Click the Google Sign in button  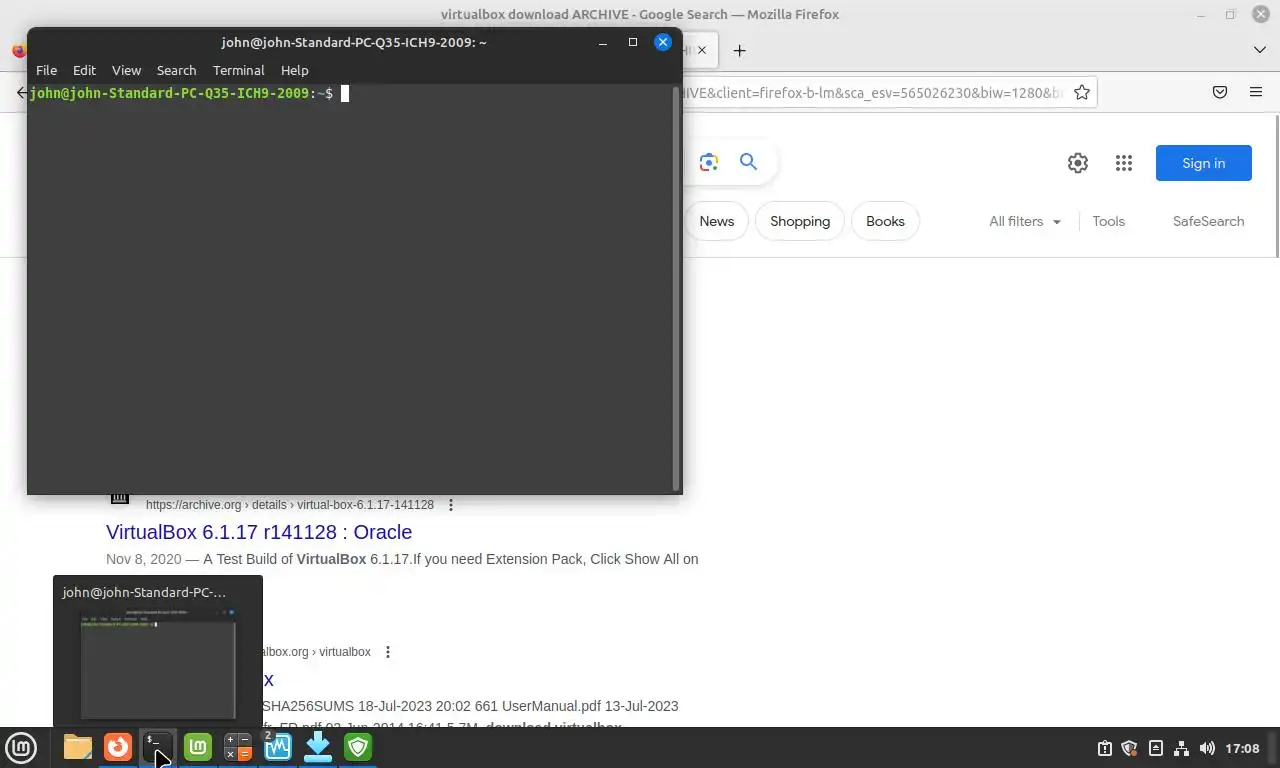tap(1203, 163)
